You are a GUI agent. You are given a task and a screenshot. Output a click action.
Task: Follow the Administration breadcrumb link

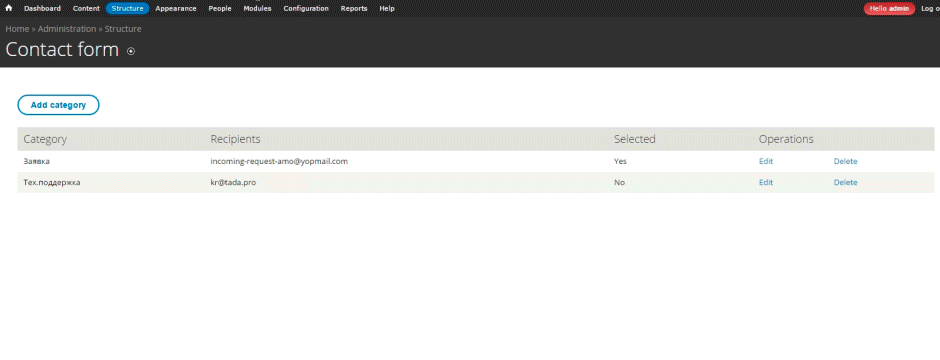67,29
